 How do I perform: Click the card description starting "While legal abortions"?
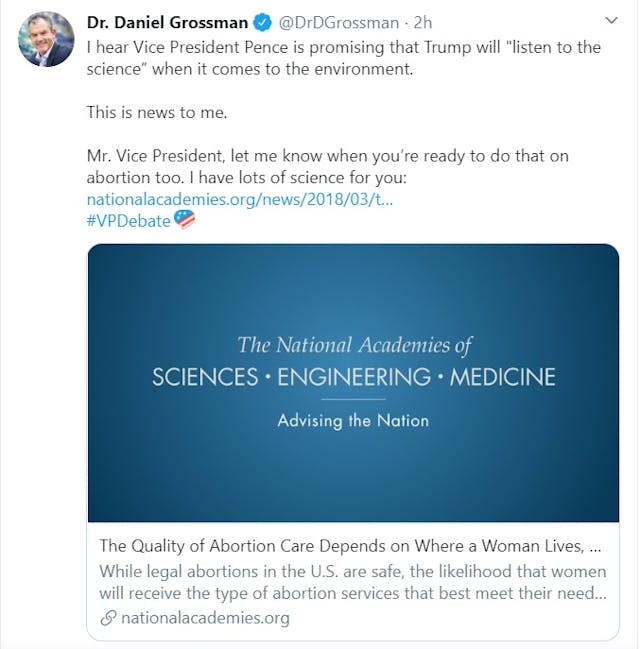point(352,581)
